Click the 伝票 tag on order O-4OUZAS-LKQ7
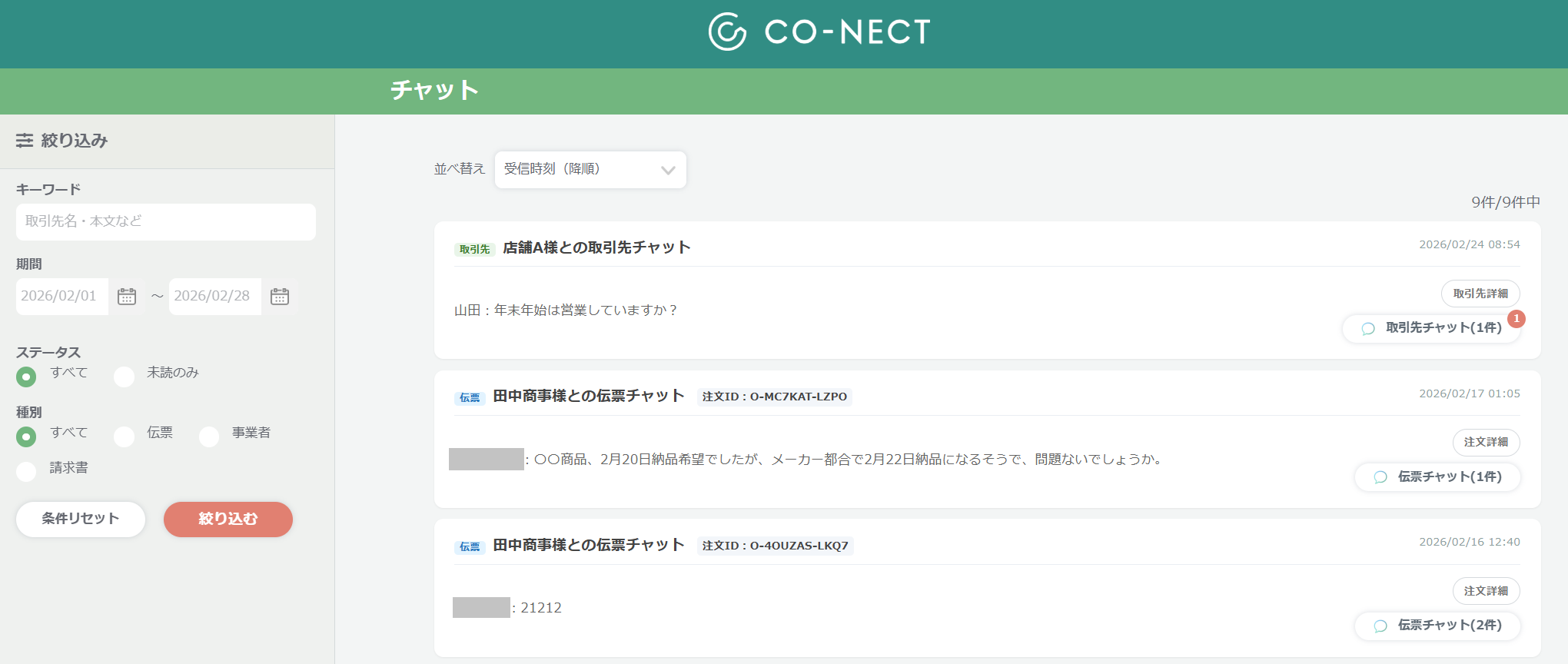The image size is (1568, 664). [x=470, y=546]
